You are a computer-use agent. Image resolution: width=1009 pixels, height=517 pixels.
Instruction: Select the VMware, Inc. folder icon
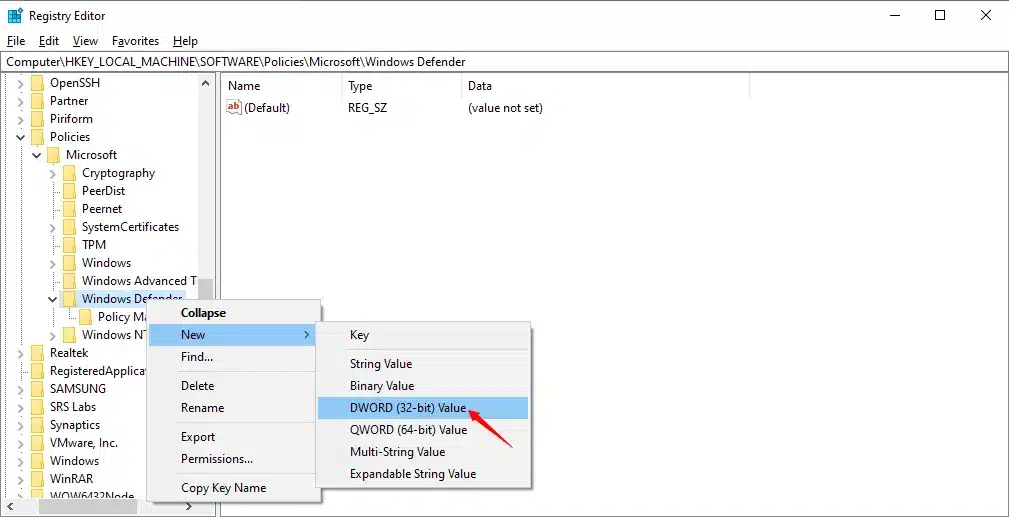point(38,443)
